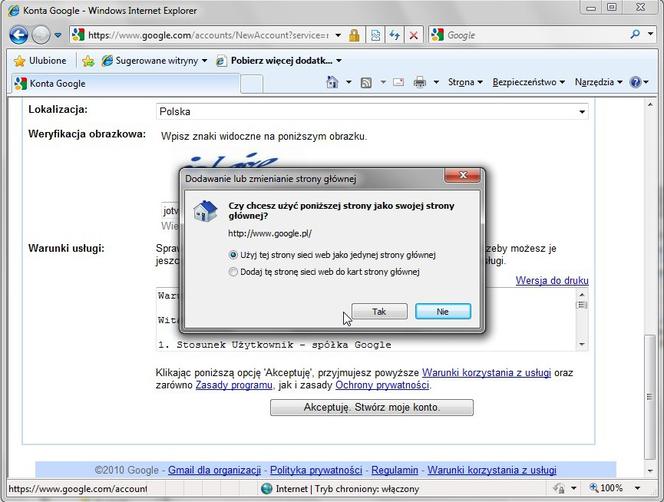The image size is (664, 502).
Task: Refresh the page with the refresh icon
Action: pos(395,35)
